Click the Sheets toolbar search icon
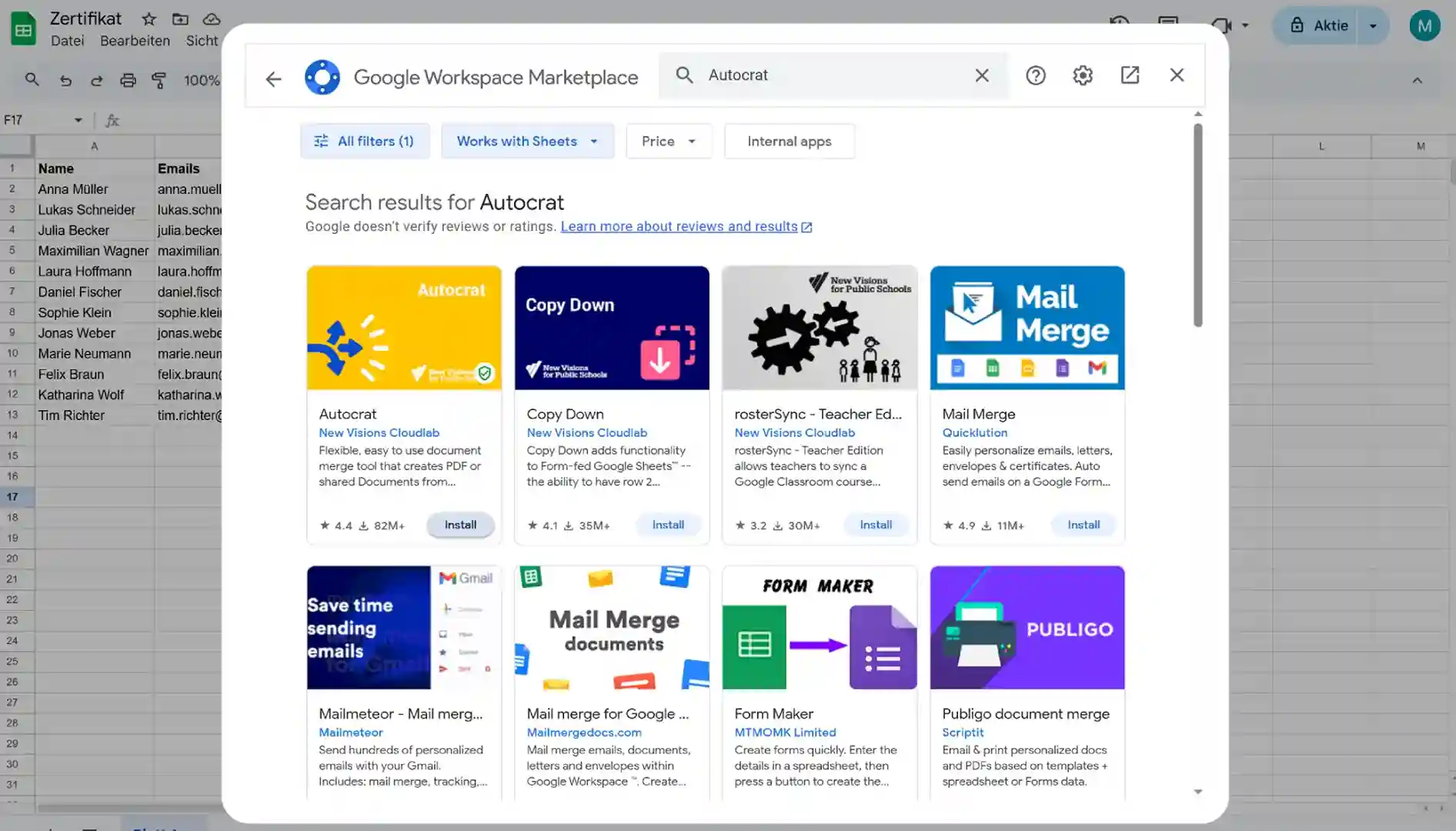 [x=32, y=79]
